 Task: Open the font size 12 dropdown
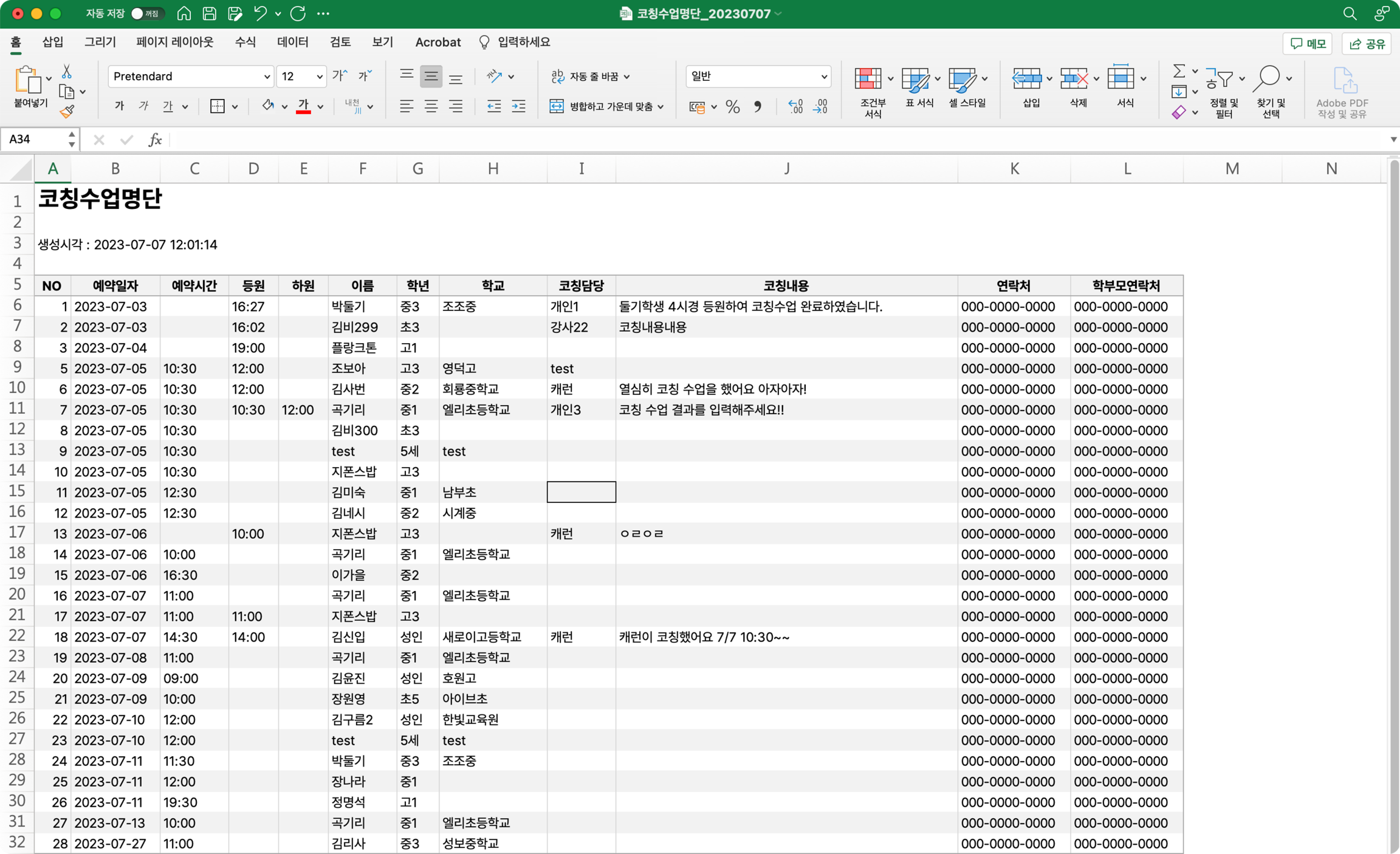pyautogui.click(x=319, y=77)
